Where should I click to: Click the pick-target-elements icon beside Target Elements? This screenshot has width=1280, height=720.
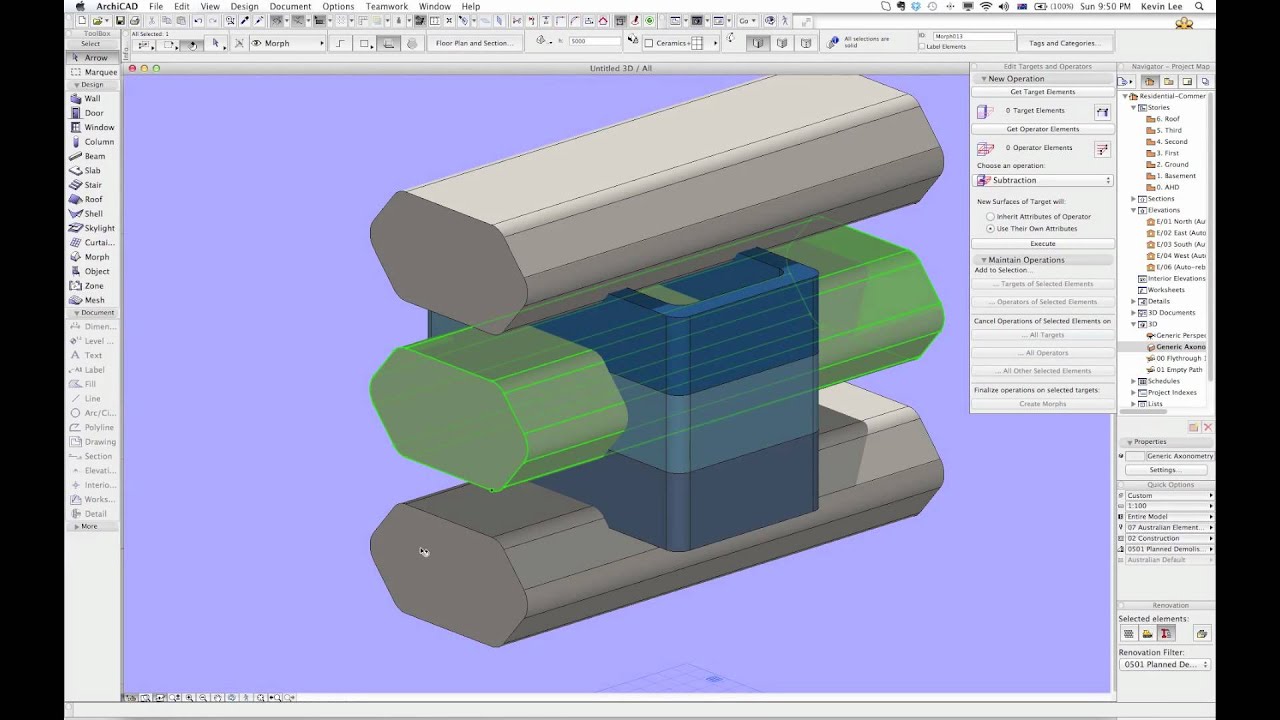tap(1102, 112)
